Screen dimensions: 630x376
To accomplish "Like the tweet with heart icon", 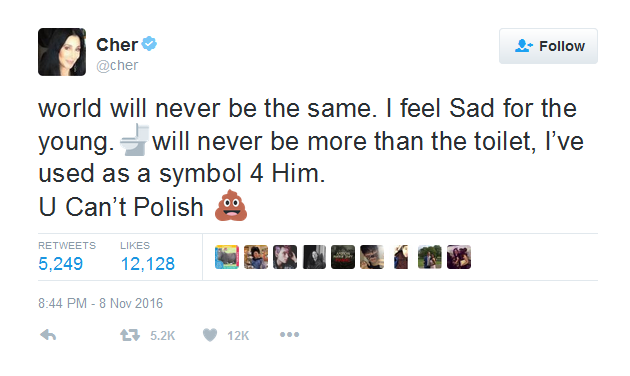I will click(x=210, y=335).
